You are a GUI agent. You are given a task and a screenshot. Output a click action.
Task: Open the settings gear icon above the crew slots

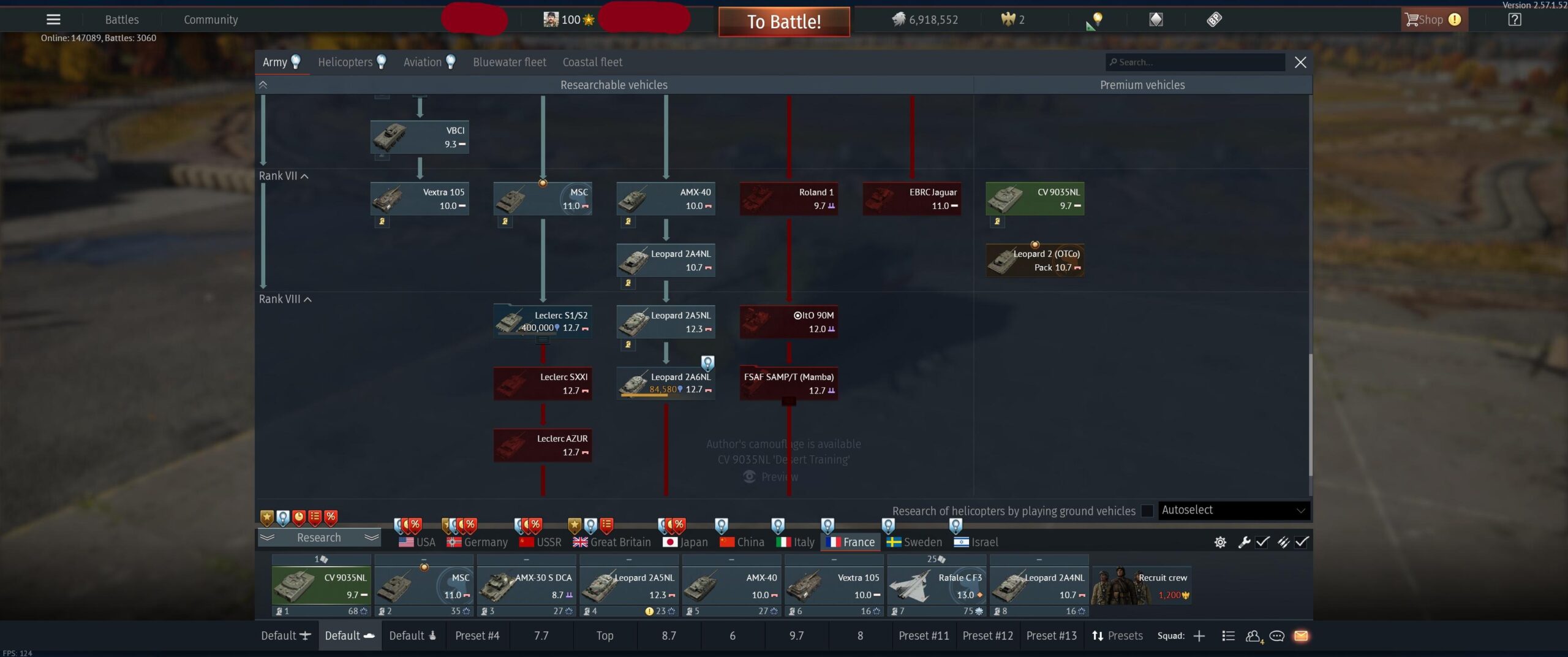click(1220, 542)
